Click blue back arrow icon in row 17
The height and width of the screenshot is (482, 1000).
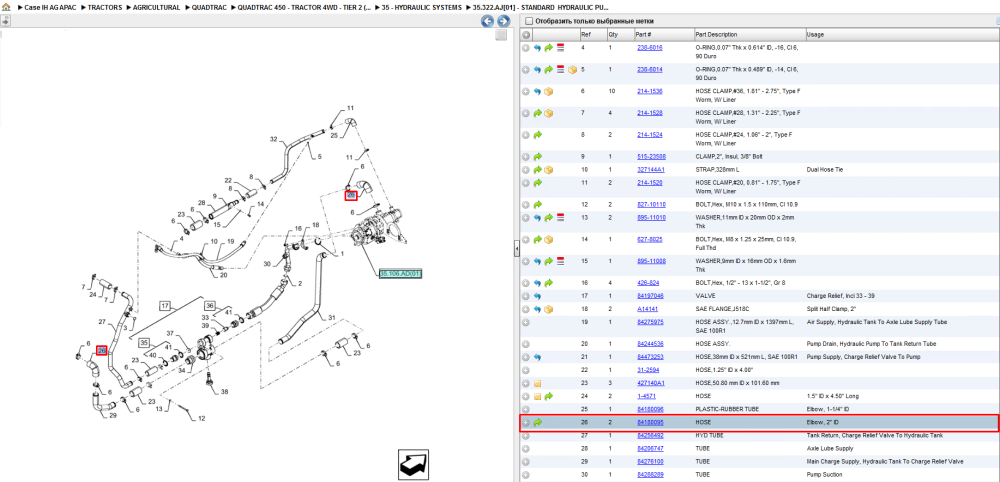pyautogui.click(x=538, y=296)
